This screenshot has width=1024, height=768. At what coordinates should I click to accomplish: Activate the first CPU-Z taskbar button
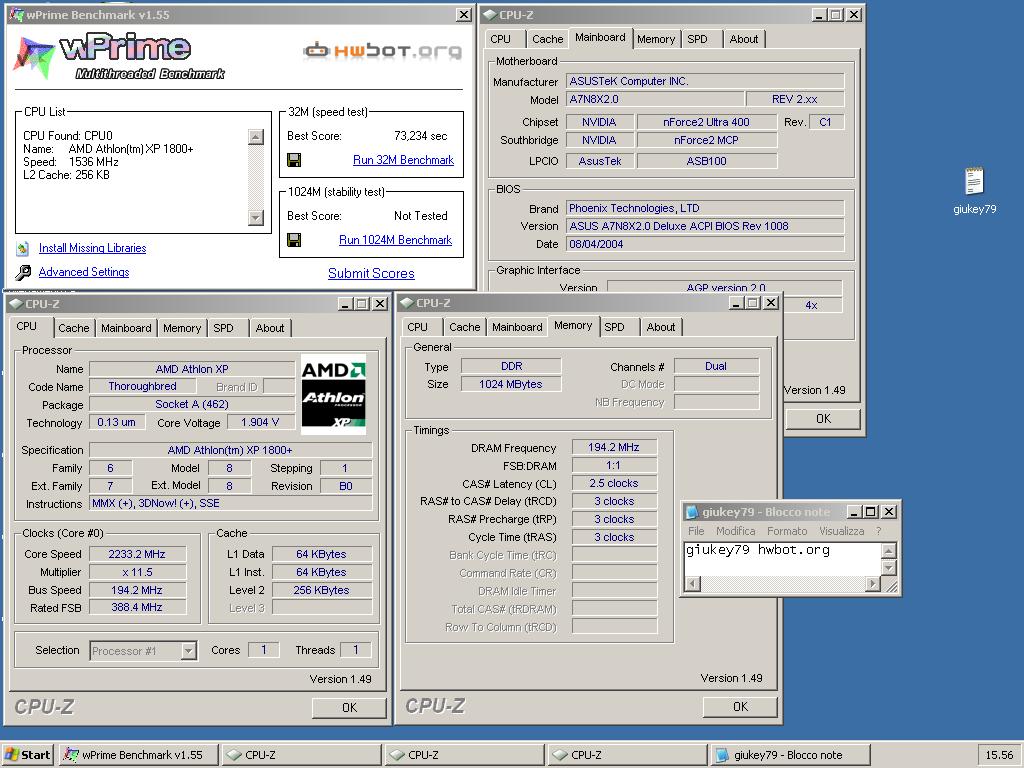(301, 755)
